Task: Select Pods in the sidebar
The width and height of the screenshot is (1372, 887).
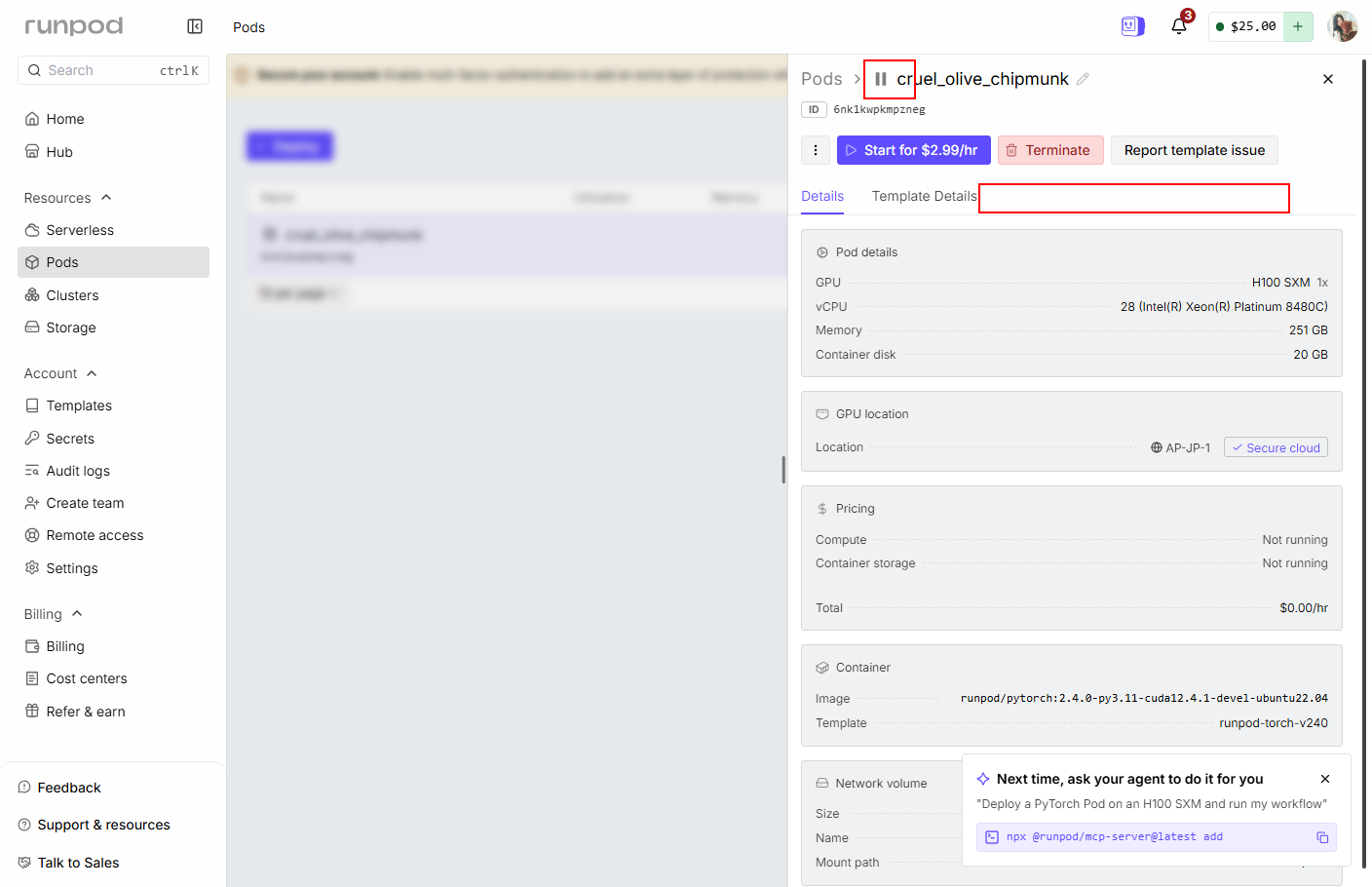Action: (113, 262)
